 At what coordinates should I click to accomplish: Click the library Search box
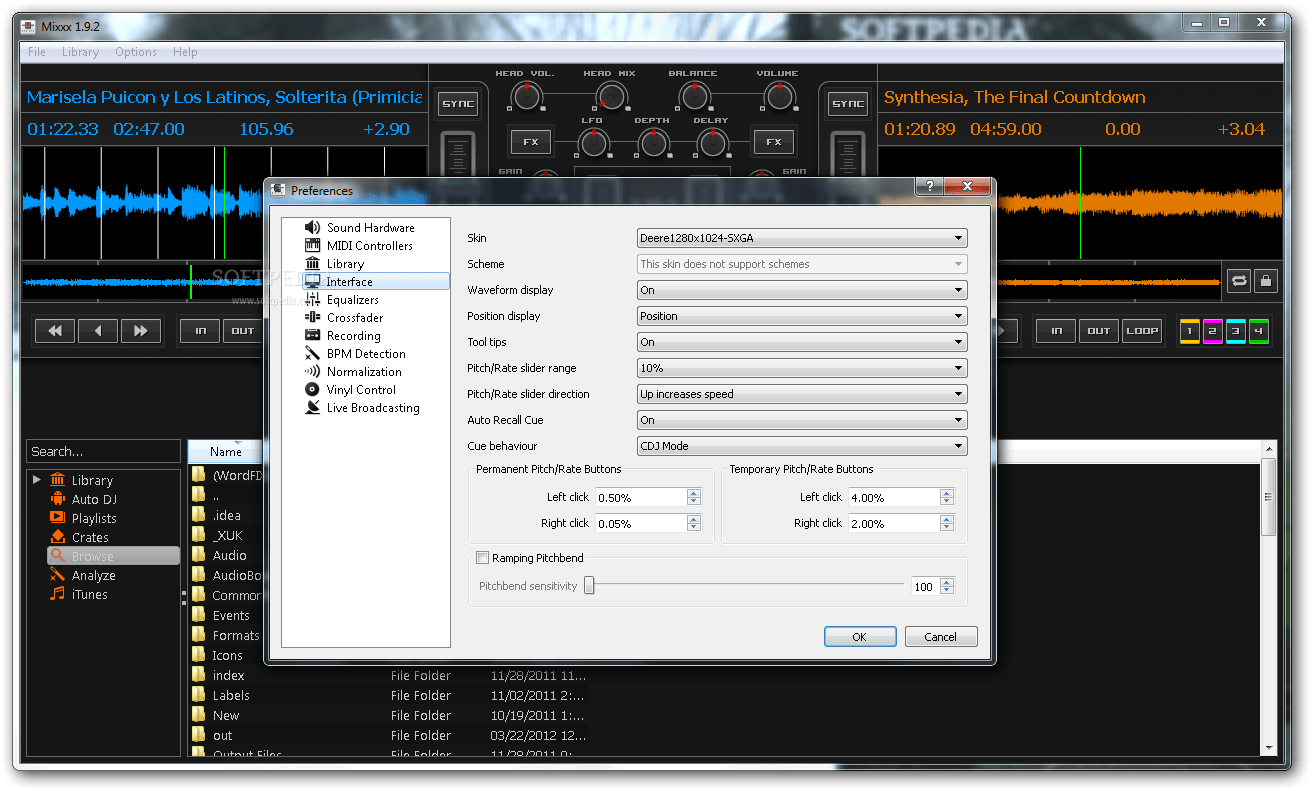(x=104, y=451)
